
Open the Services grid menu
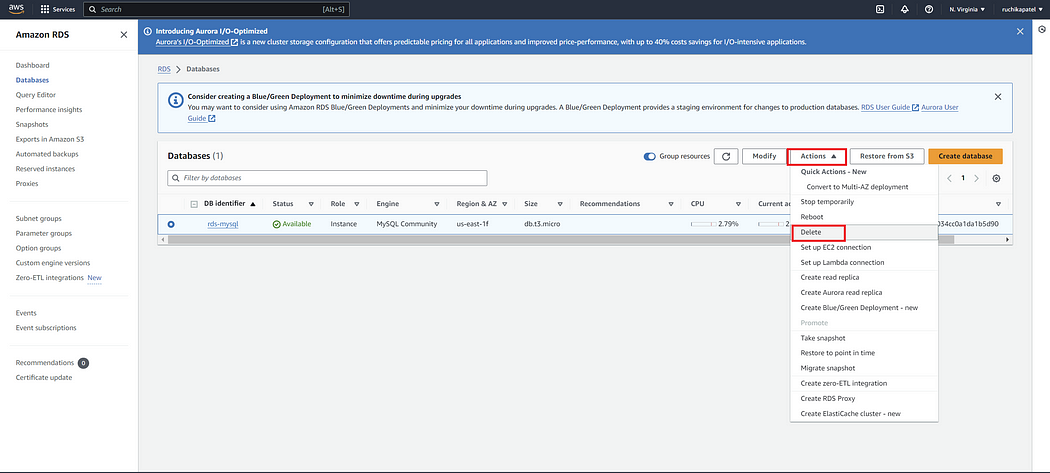point(58,9)
